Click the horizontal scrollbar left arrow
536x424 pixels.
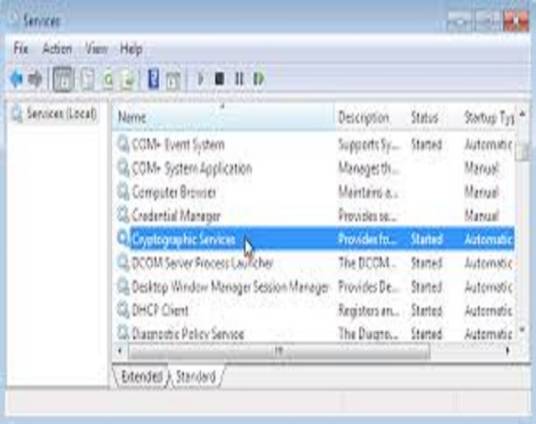[x=120, y=350]
